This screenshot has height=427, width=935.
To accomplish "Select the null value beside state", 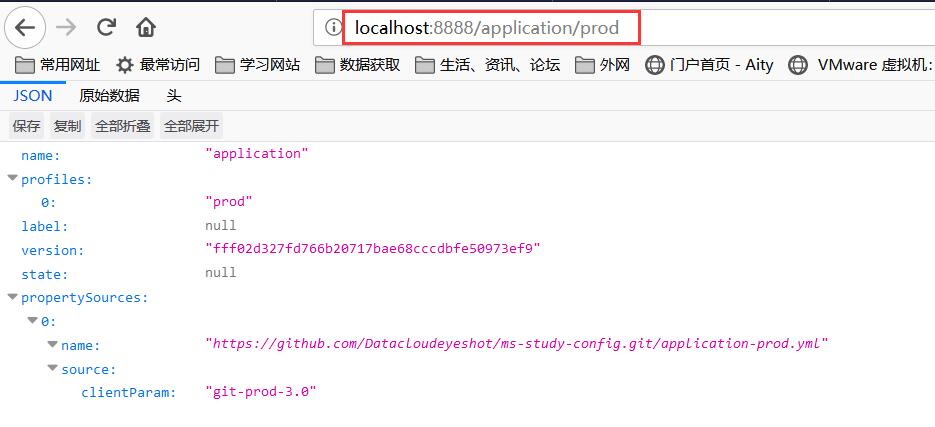I will point(221,273).
